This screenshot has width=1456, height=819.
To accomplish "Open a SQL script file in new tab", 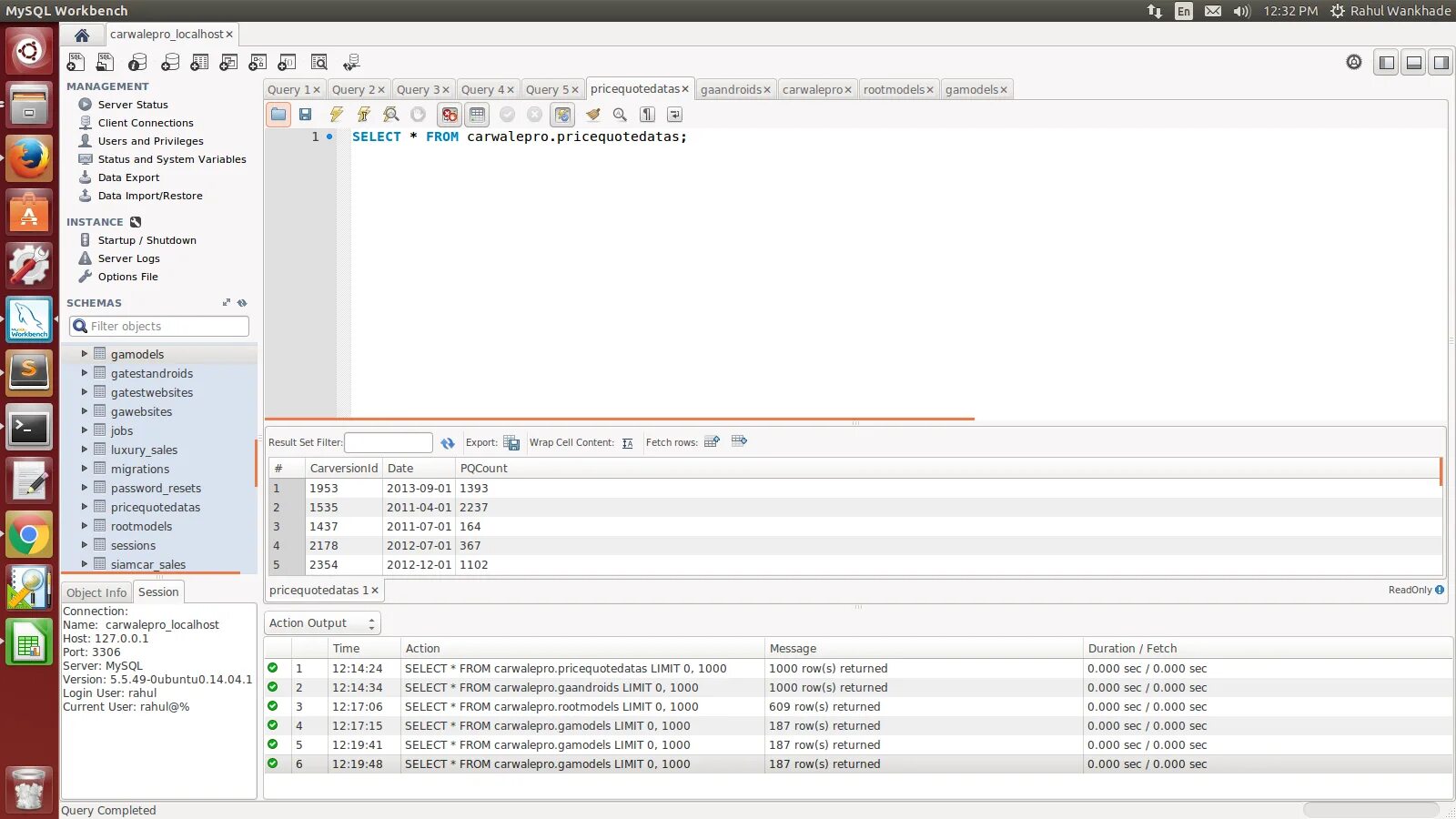I will (106, 62).
